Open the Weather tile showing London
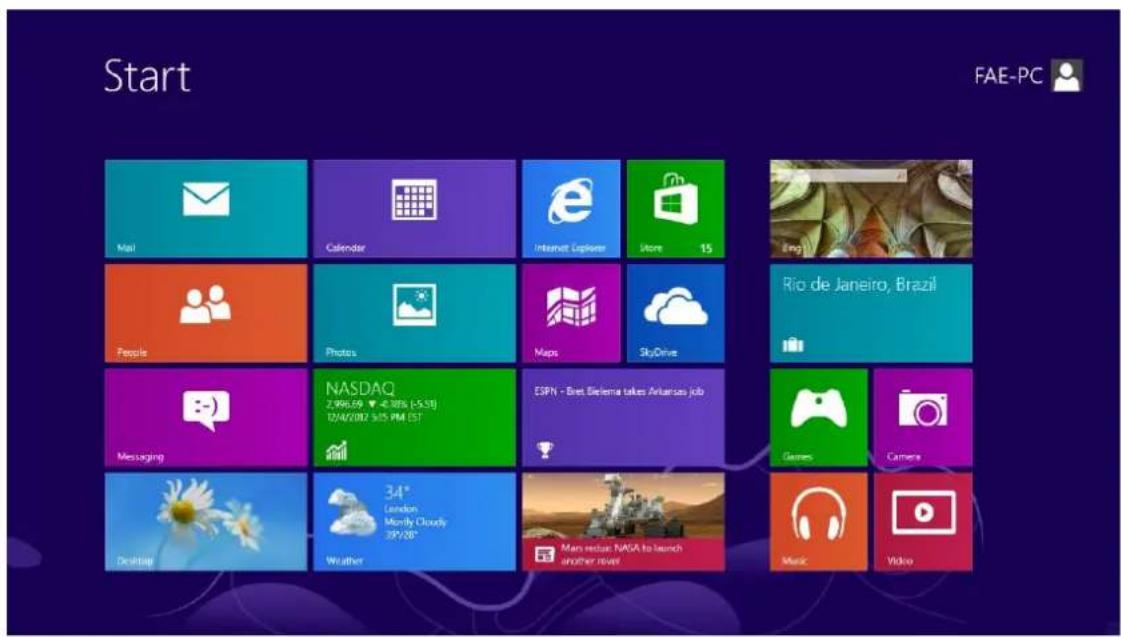The width and height of the screenshot is (1121, 637). click(x=415, y=522)
